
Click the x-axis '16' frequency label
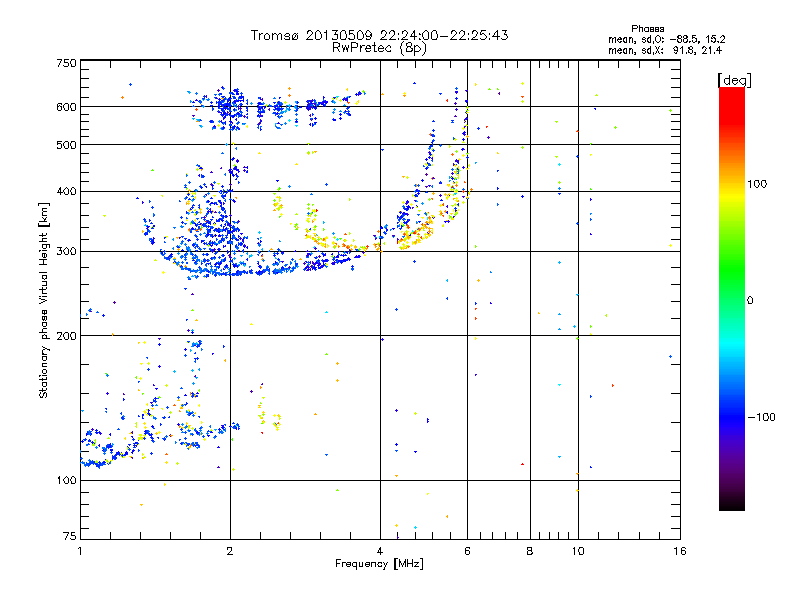point(680,551)
